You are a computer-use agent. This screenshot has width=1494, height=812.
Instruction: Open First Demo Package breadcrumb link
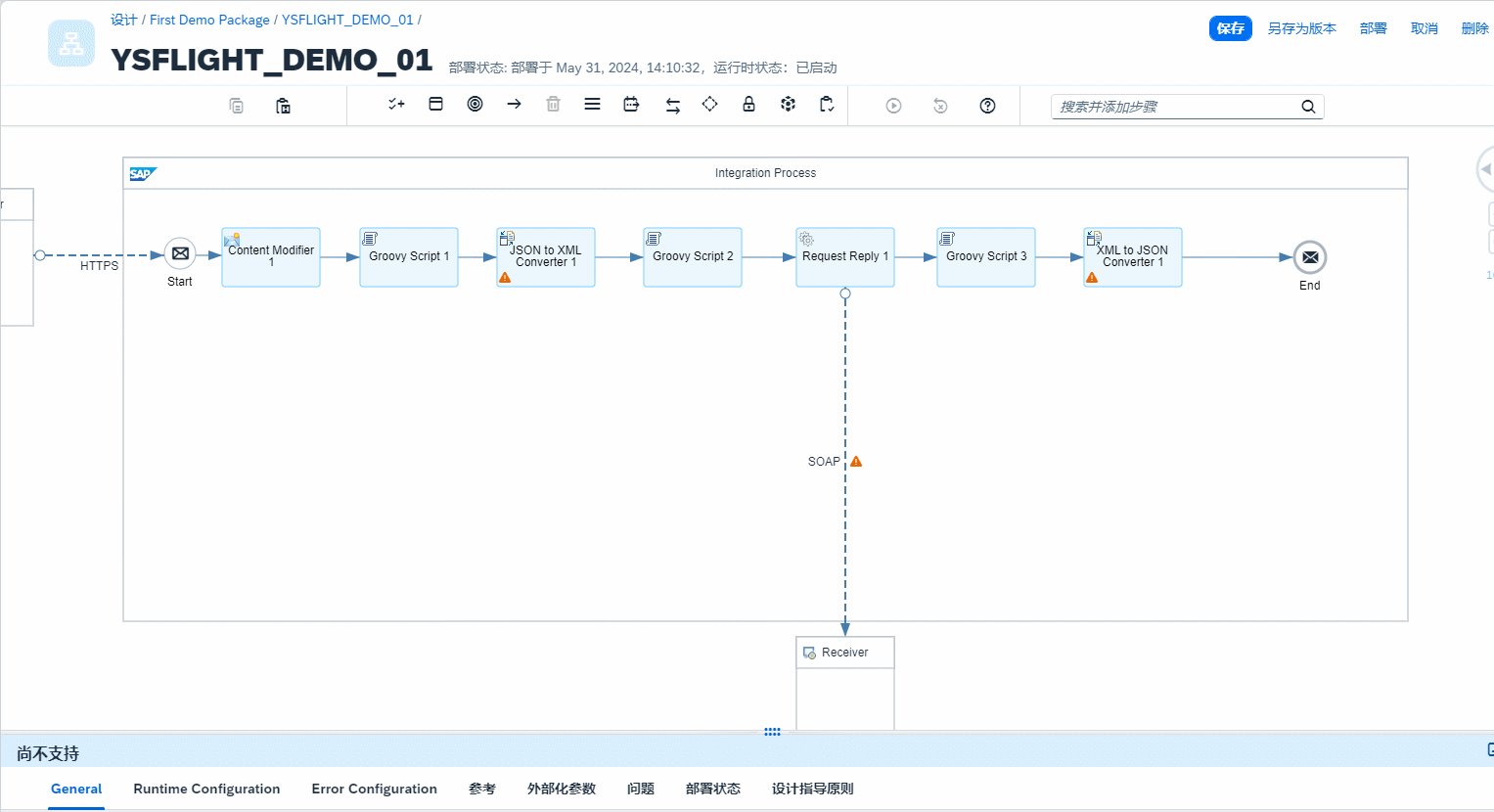coord(209,20)
